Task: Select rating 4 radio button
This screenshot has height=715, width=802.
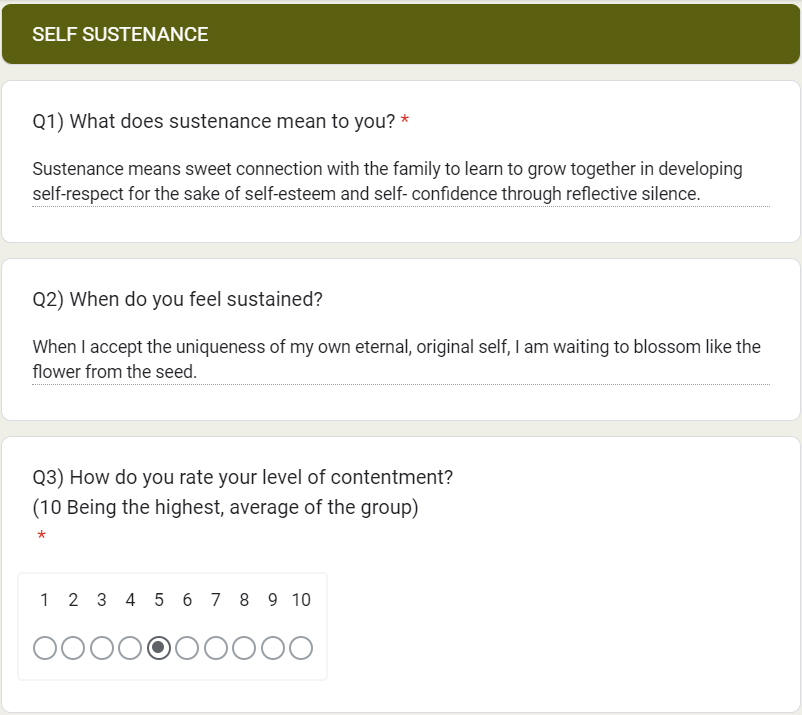Action: [x=130, y=648]
